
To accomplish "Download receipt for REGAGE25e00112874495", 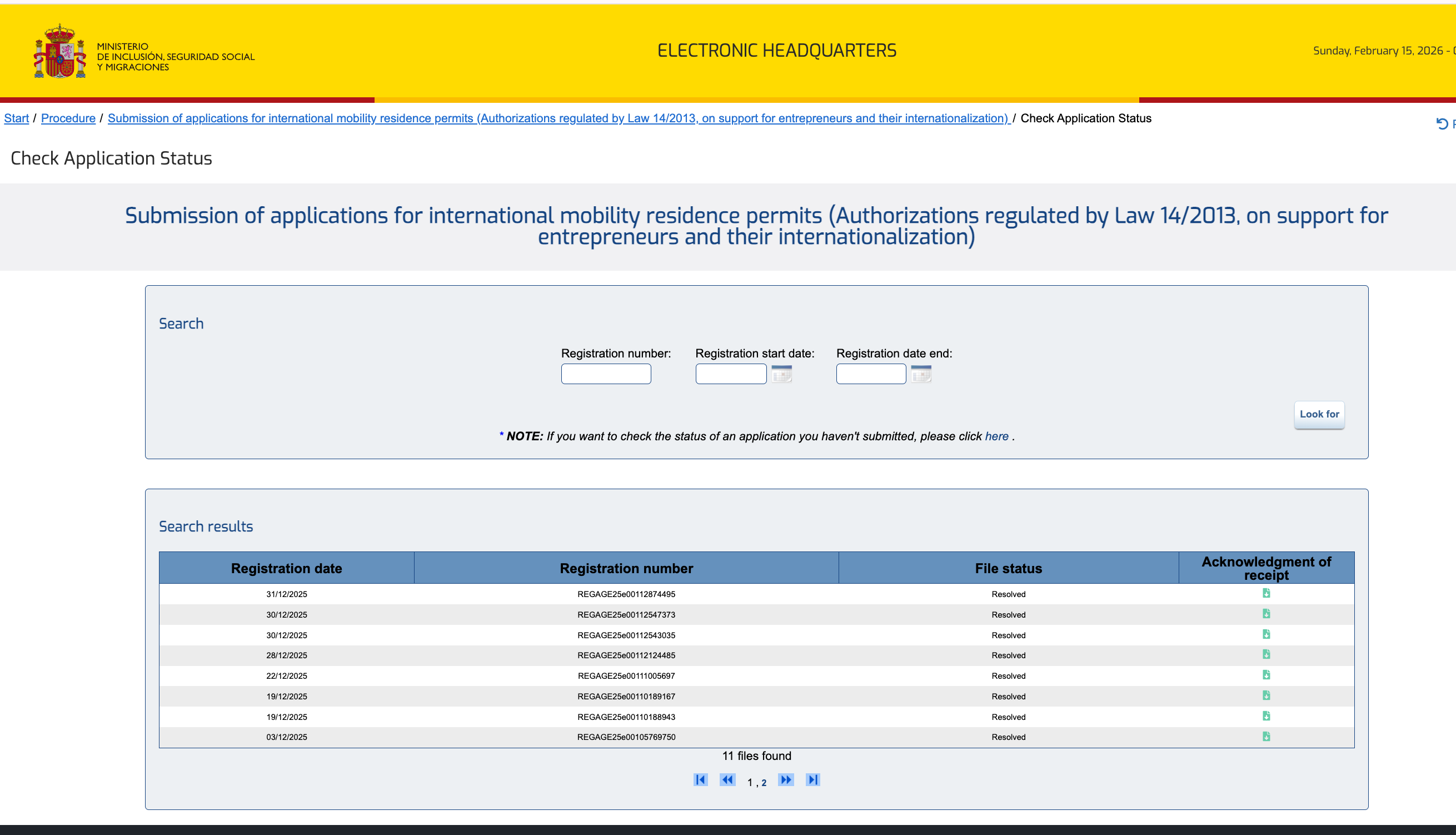I will click(1266, 593).
